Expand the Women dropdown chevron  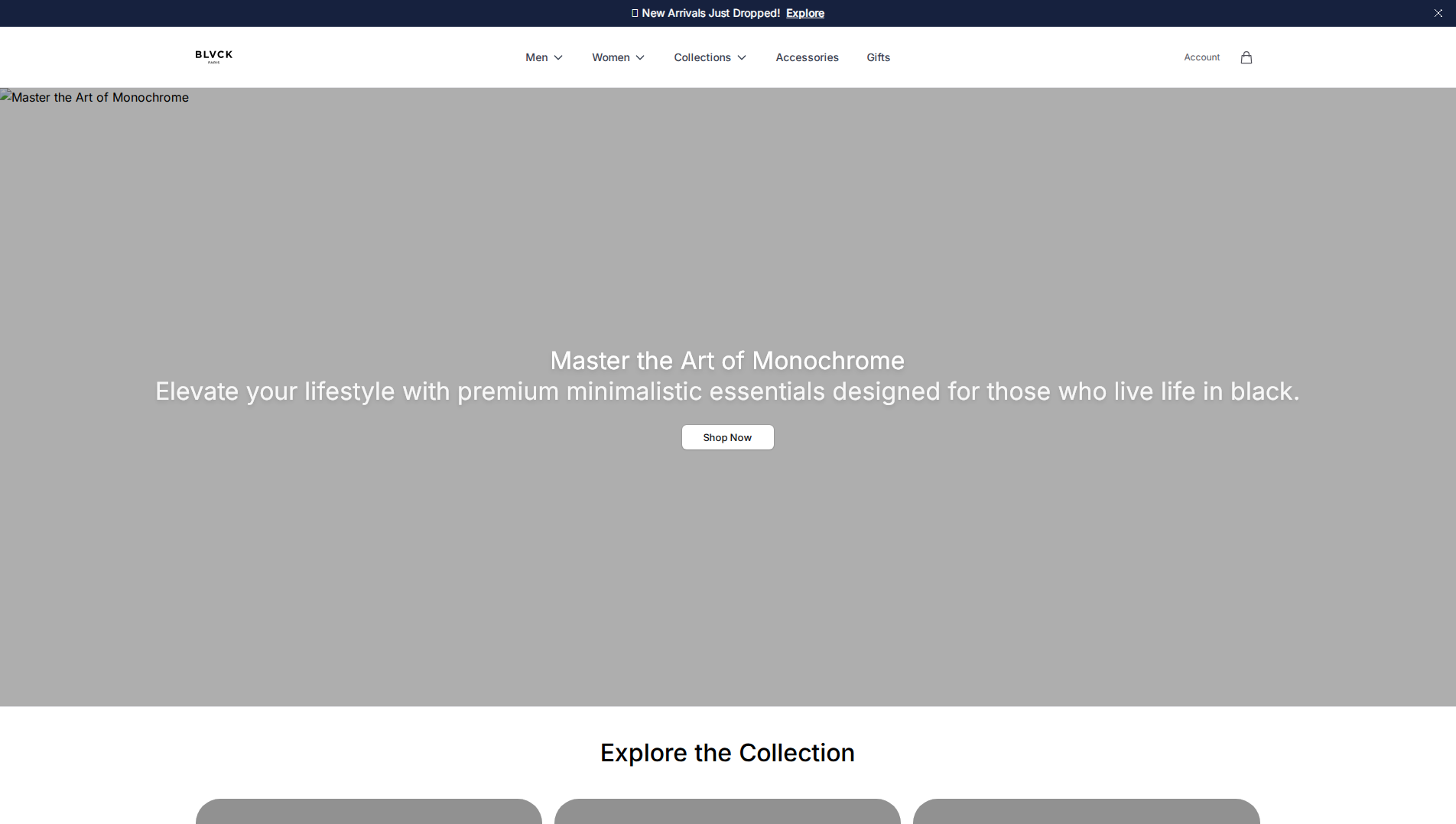[x=640, y=57]
